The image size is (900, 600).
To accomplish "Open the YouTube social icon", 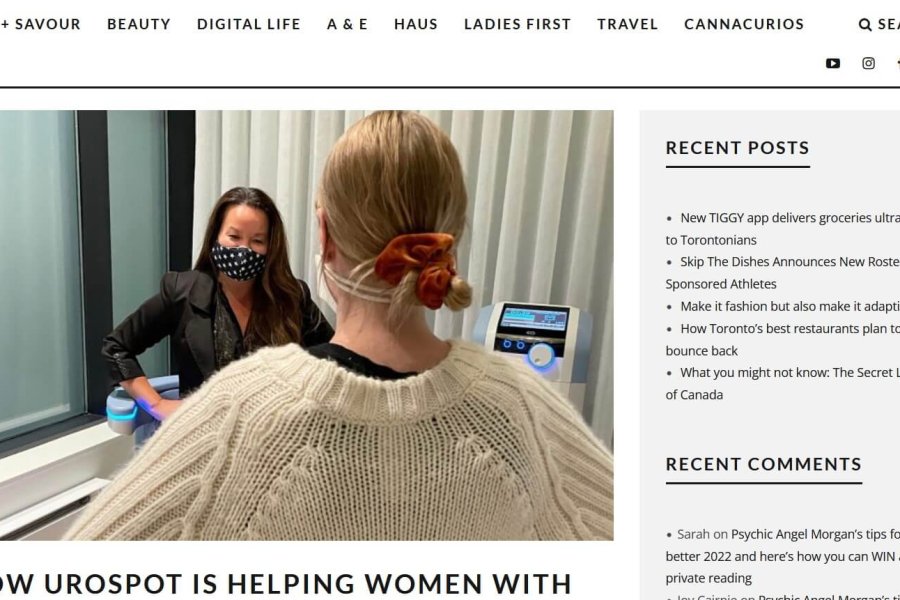I will pos(833,63).
